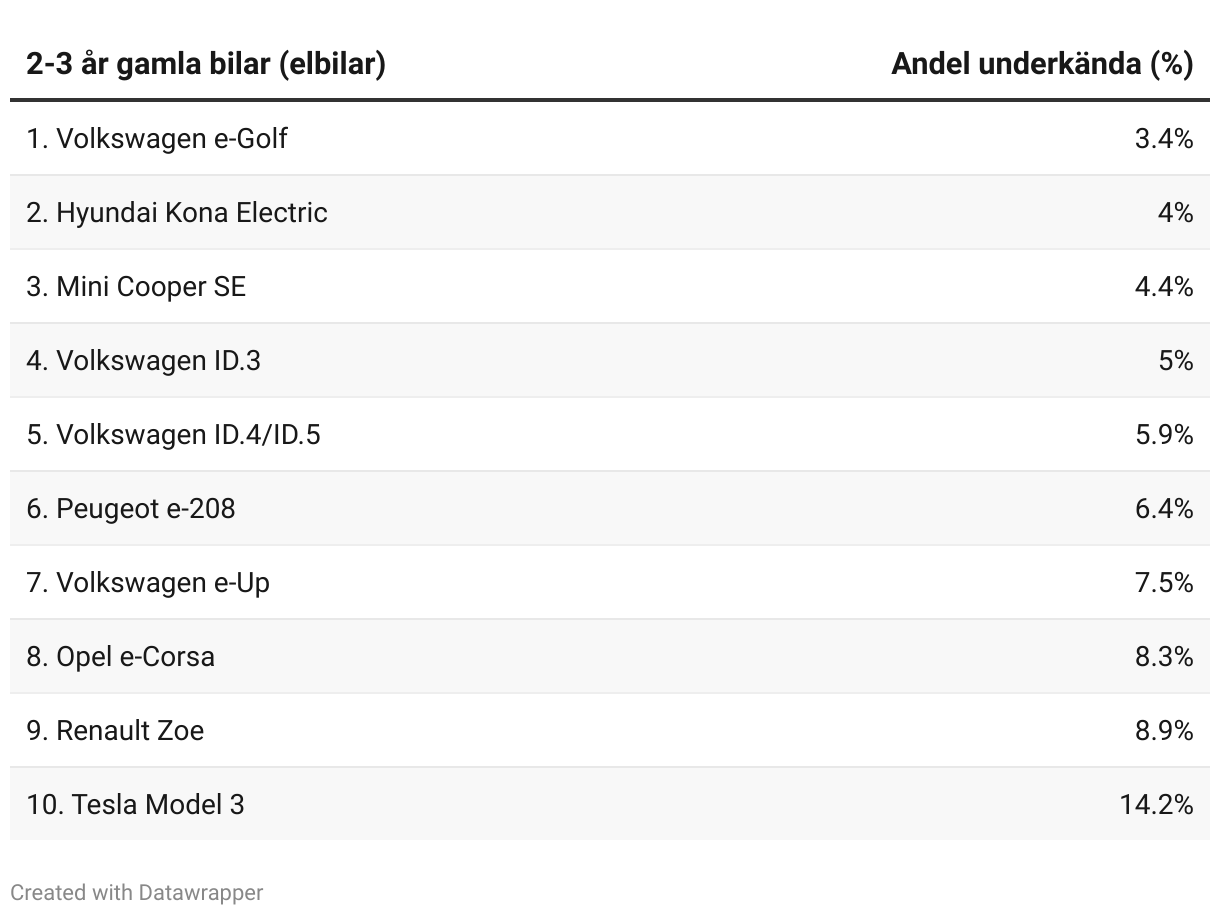Click the 14.2% value for Tesla
The width and height of the screenshot is (1220, 916).
click(1156, 804)
